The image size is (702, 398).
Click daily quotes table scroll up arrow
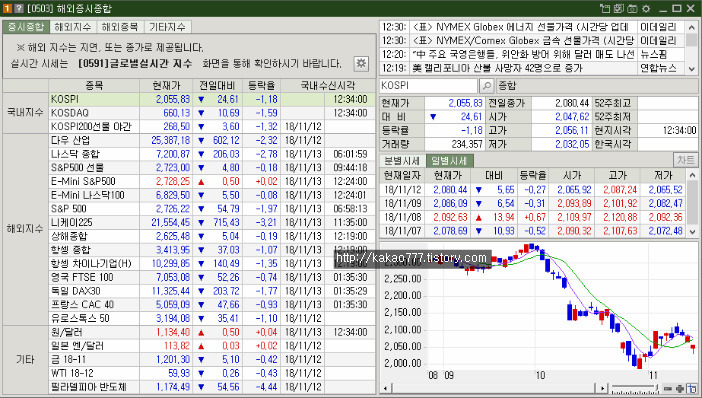(x=692, y=175)
